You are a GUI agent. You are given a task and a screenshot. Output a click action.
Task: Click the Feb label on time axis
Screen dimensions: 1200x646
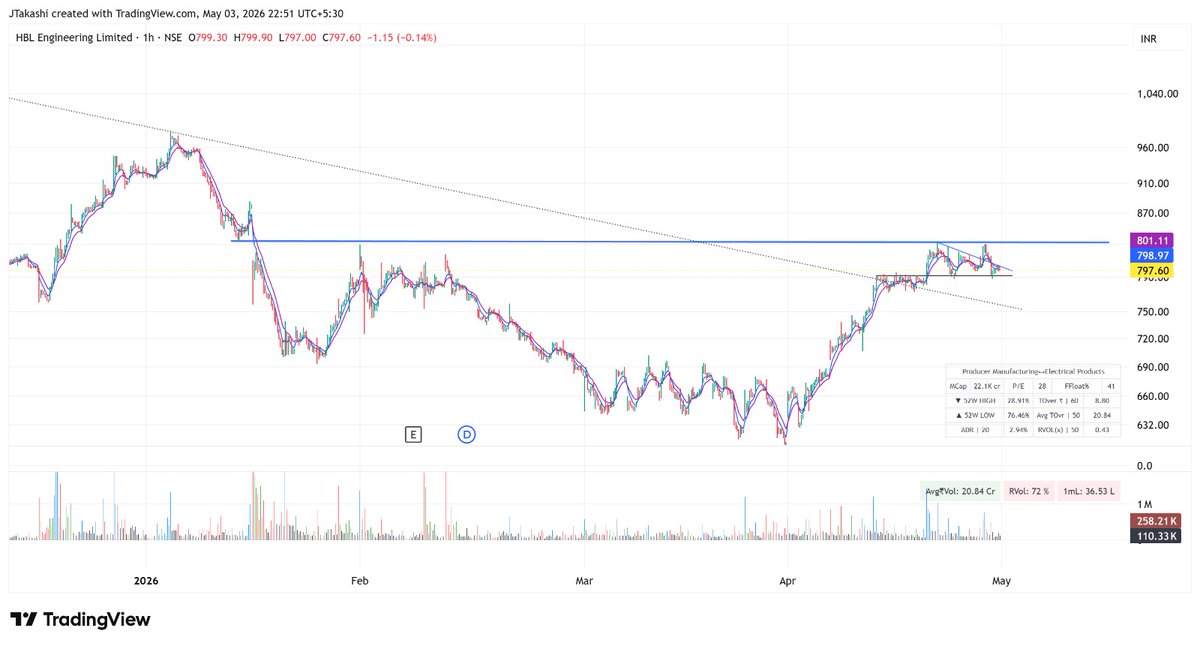(x=360, y=580)
